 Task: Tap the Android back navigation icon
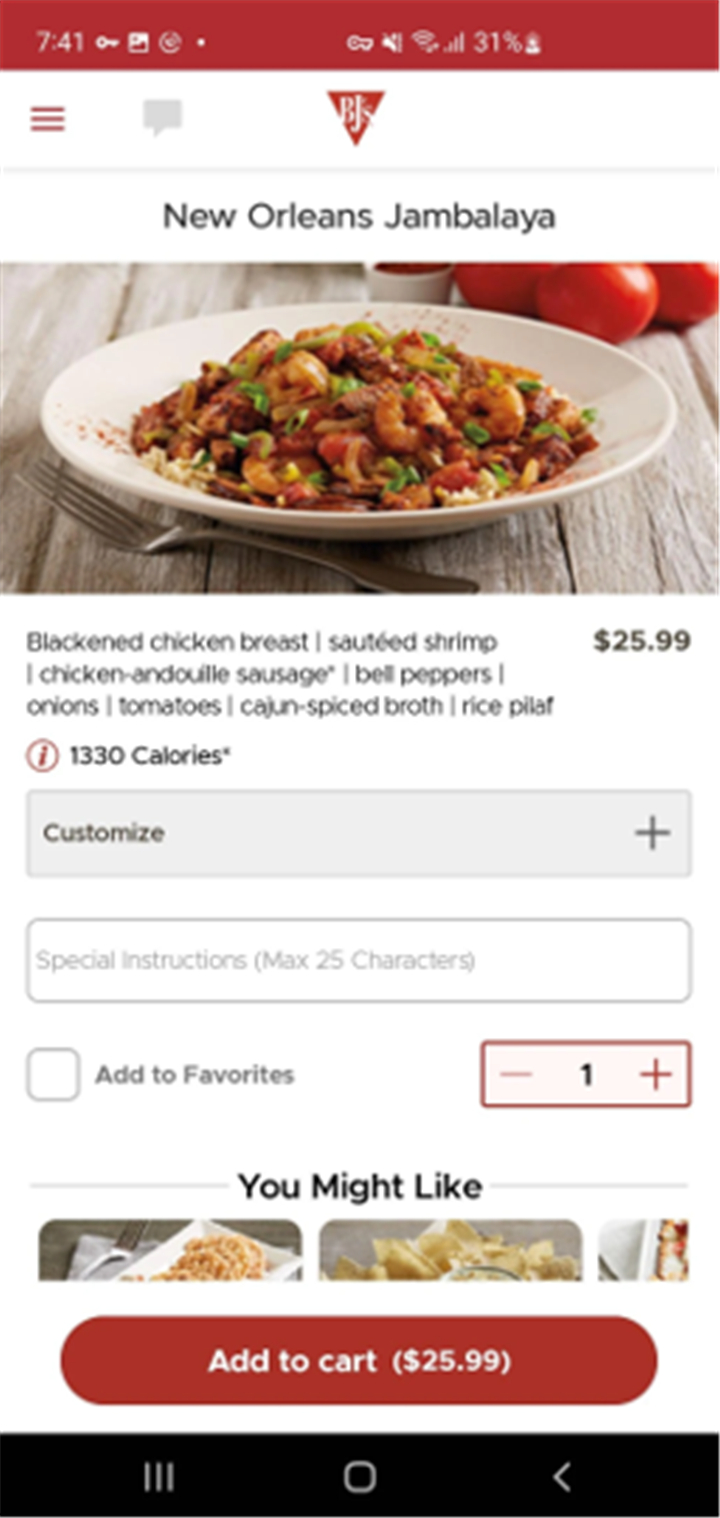562,1476
